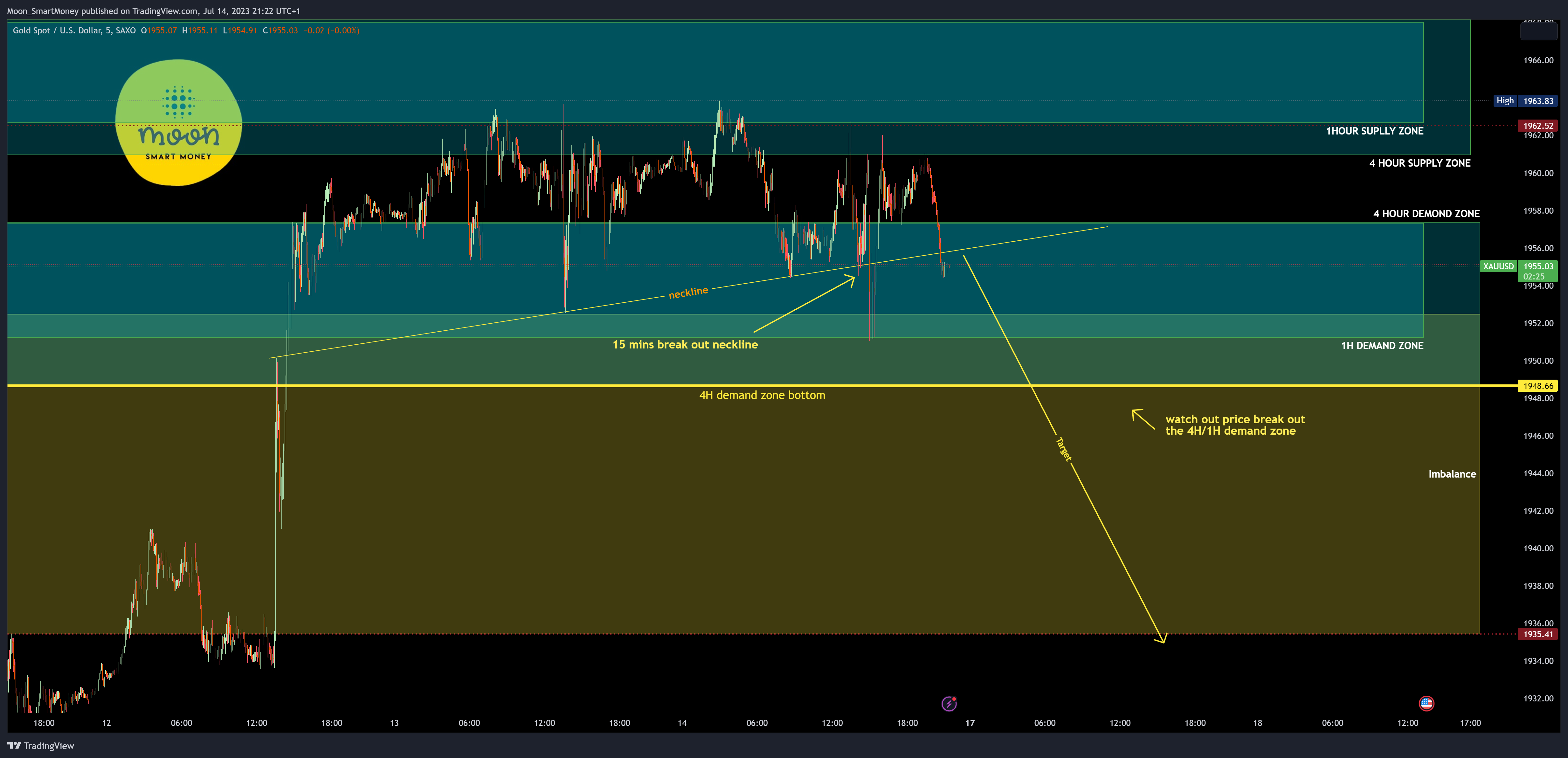Click the '17:00' time axis label
The height and width of the screenshot is (758, 1568).
pos(1470,723)
